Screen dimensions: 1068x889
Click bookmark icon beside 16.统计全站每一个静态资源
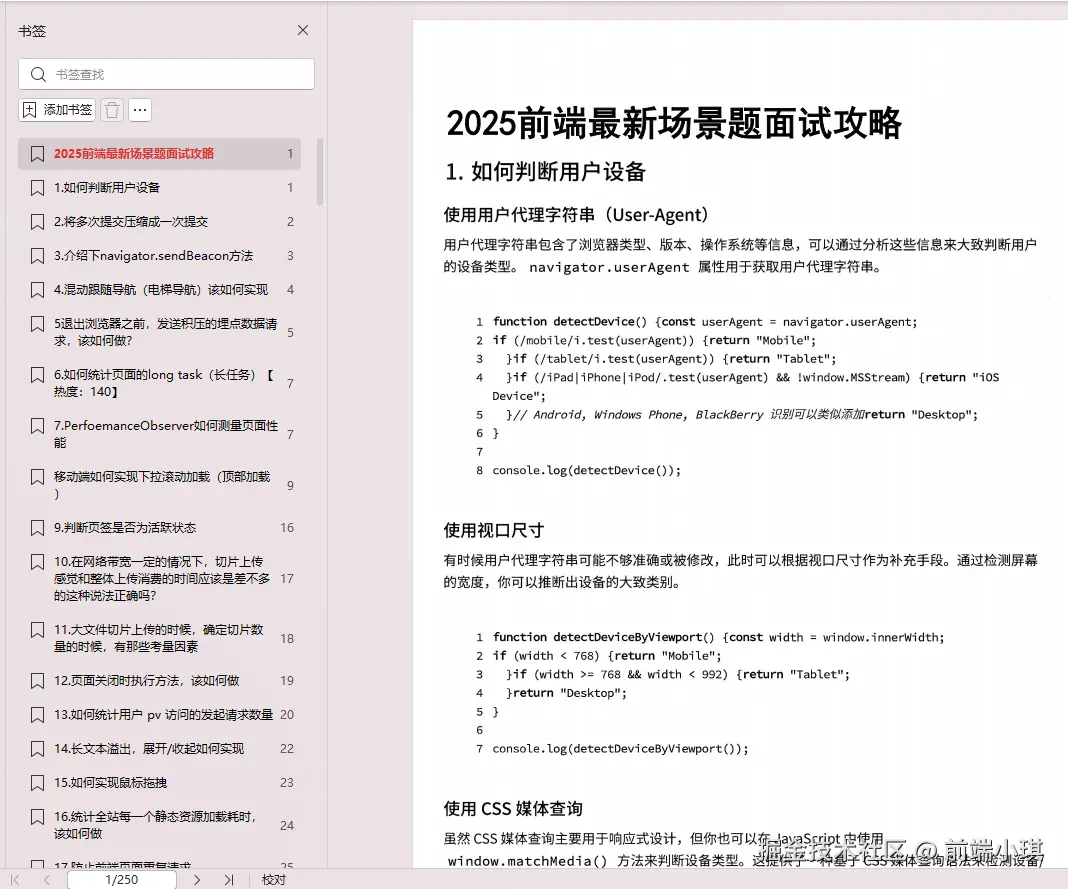click(37, 817)
